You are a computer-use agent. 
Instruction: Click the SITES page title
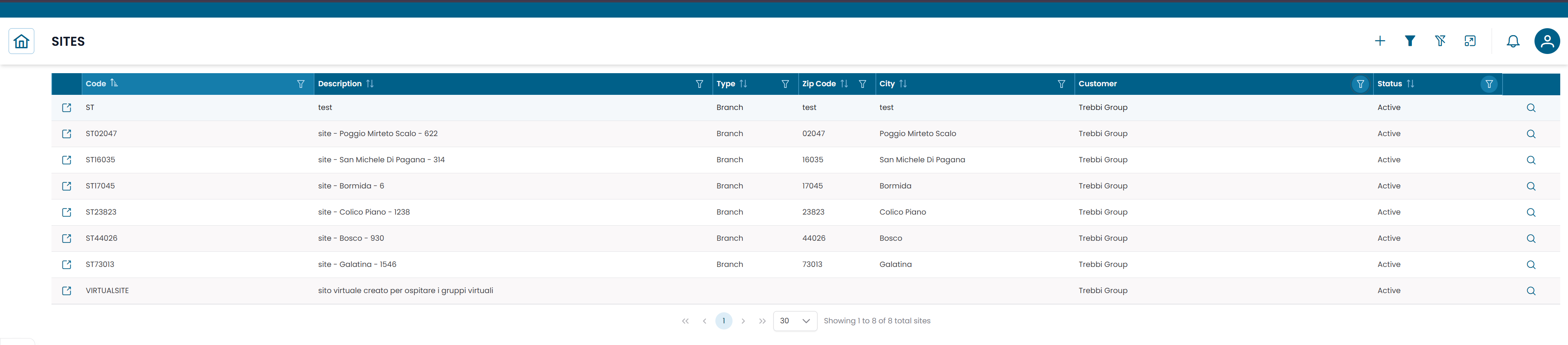68,41
